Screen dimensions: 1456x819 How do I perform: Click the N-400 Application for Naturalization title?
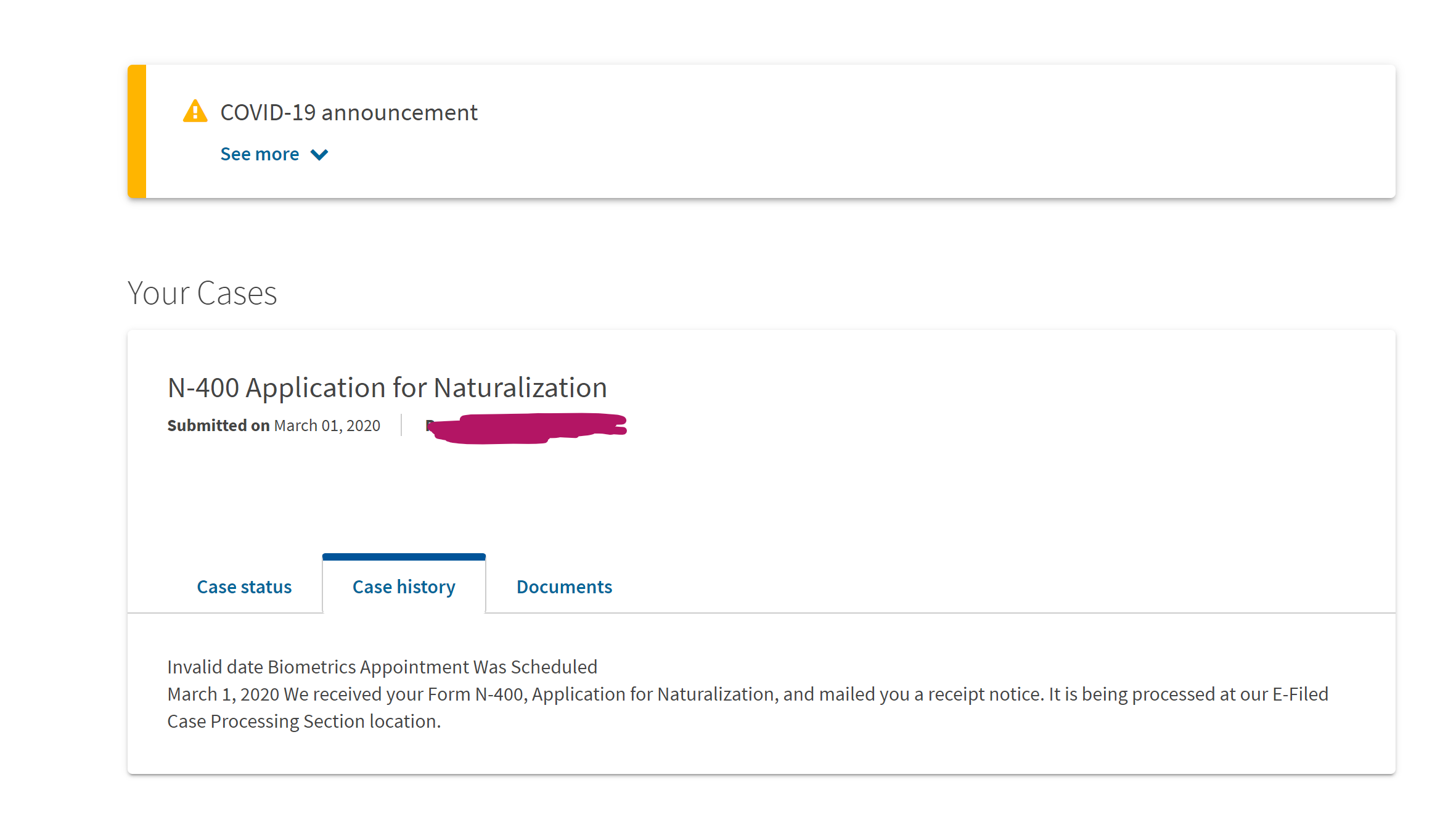(387, 388)
